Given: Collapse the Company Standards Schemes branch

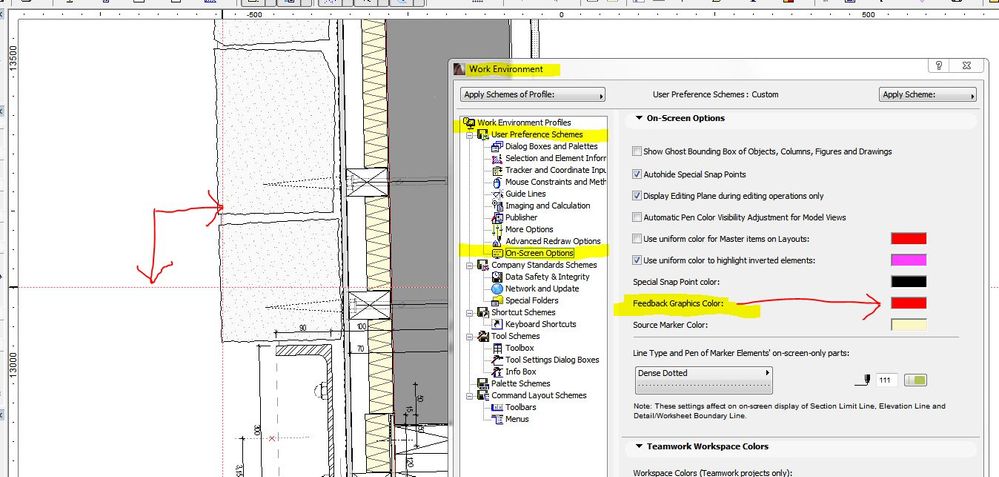Looking at the screenshot, I should coord(470,265).
